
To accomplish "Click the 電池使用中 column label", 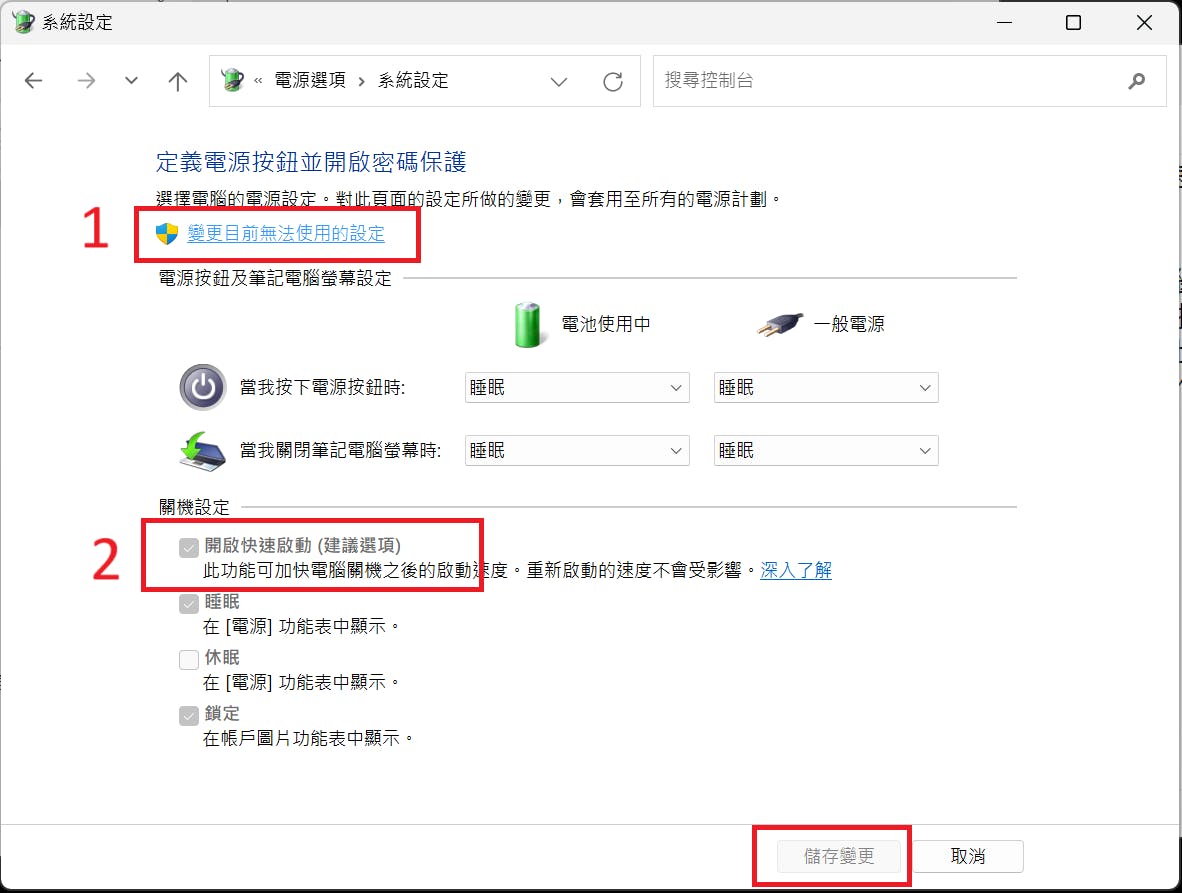I will pos(606,324).
